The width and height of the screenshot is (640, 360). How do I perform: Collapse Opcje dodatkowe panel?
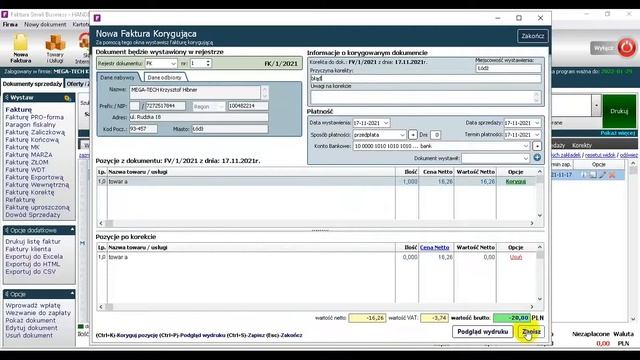click(72, 230)
